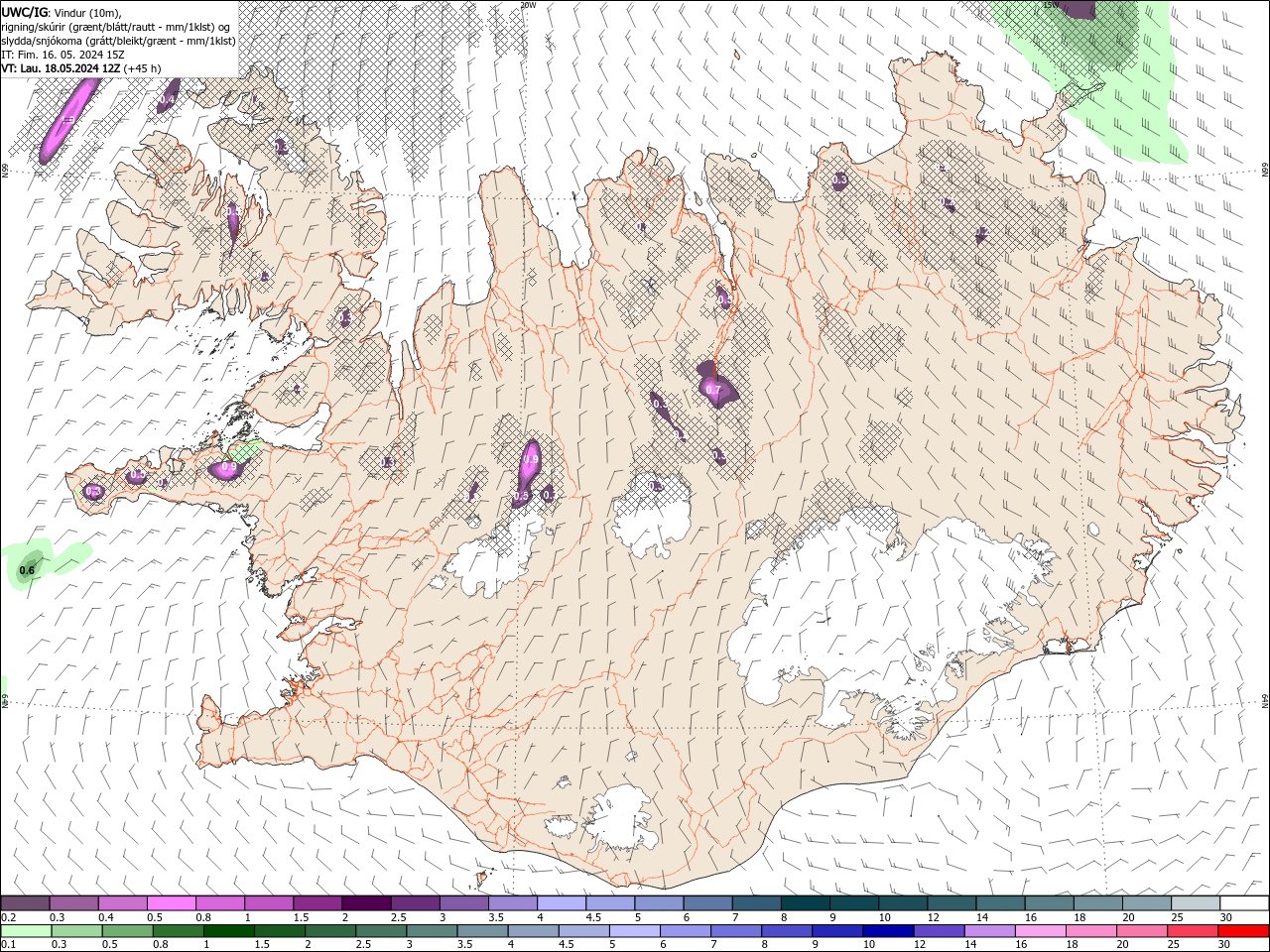Click the darkest purple swatch labeled 2 in upper legend
Image resolution: width=1270 pixels, height=952 pixels.
(365, 903)
